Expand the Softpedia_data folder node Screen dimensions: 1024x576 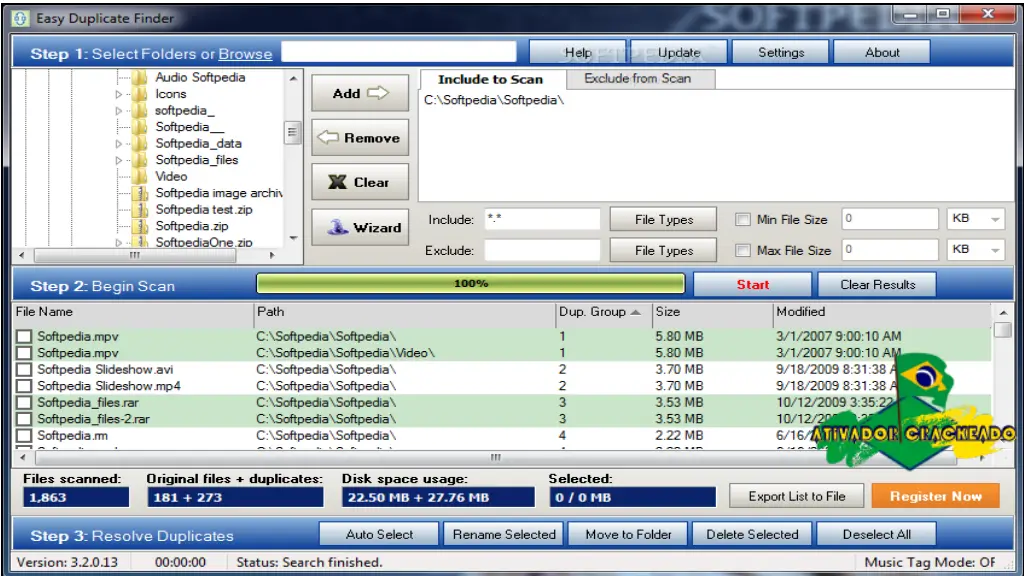pyautogui.click(x=118, y=144)
